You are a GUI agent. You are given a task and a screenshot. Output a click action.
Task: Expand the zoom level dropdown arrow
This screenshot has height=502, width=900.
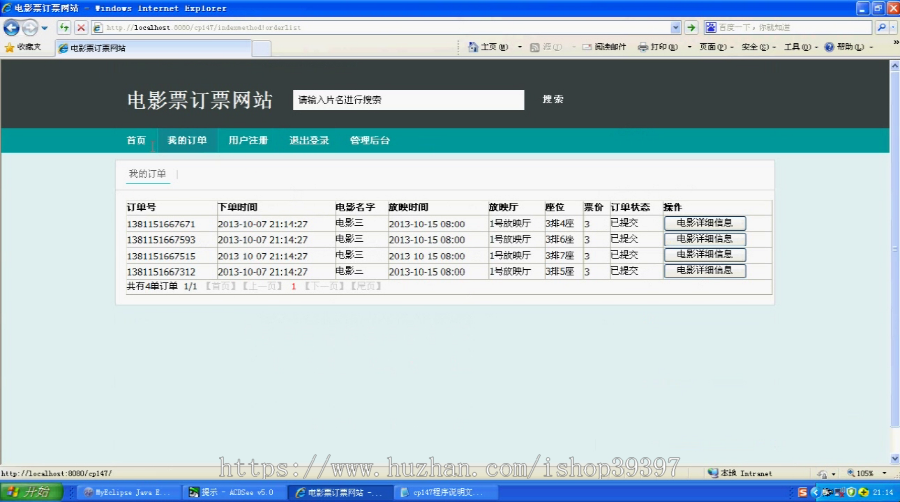[x=885, y=473]
